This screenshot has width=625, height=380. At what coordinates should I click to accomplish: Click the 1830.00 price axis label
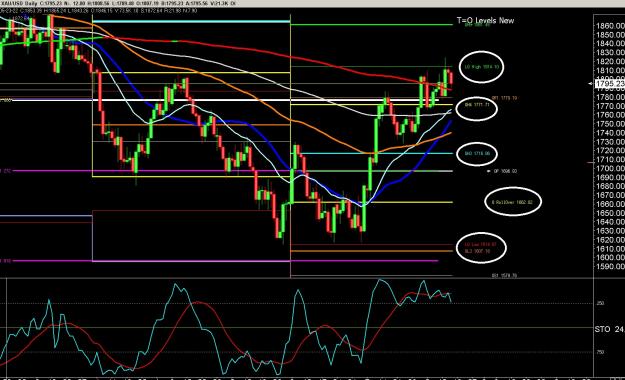click(x=610, y=53)
